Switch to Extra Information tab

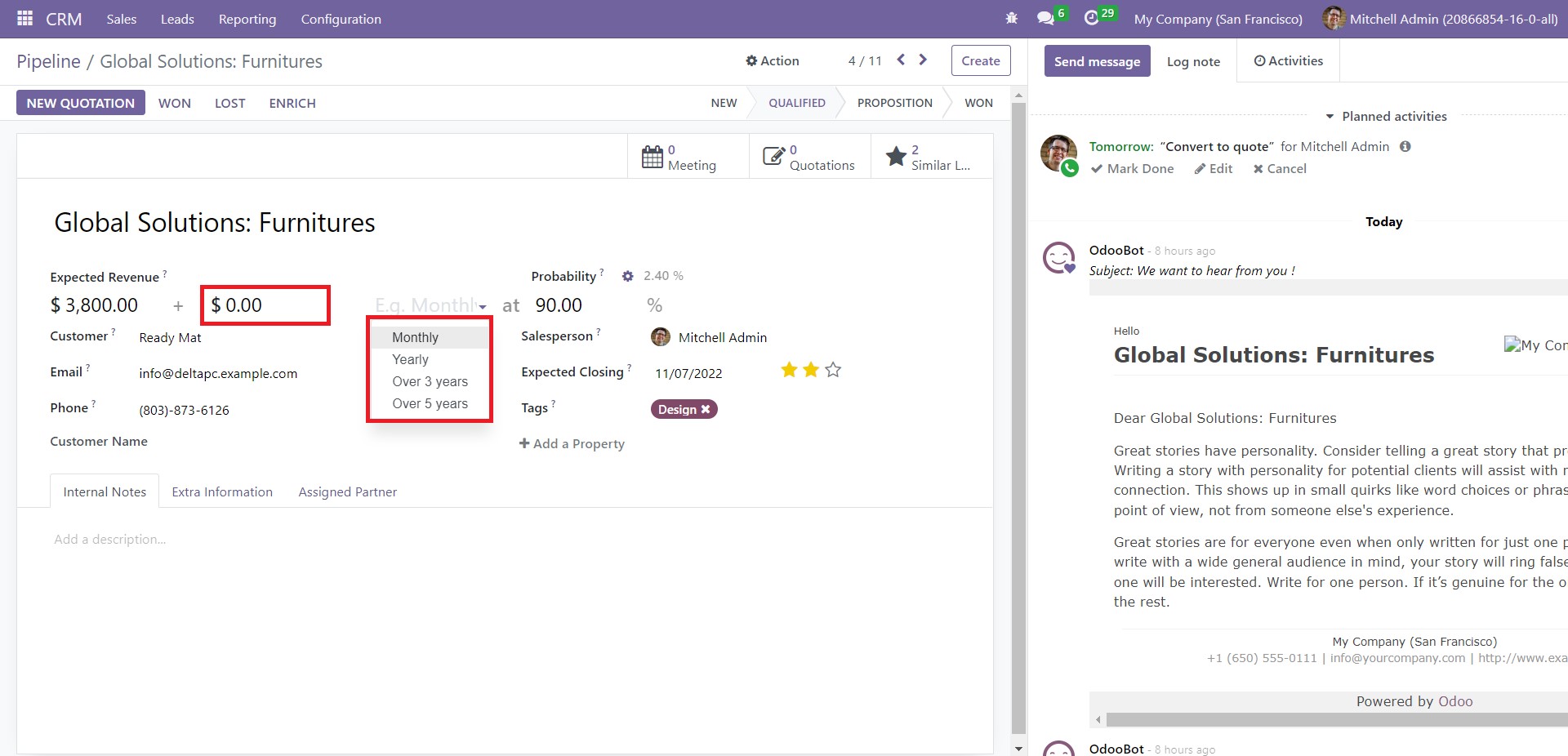[222, 491]
